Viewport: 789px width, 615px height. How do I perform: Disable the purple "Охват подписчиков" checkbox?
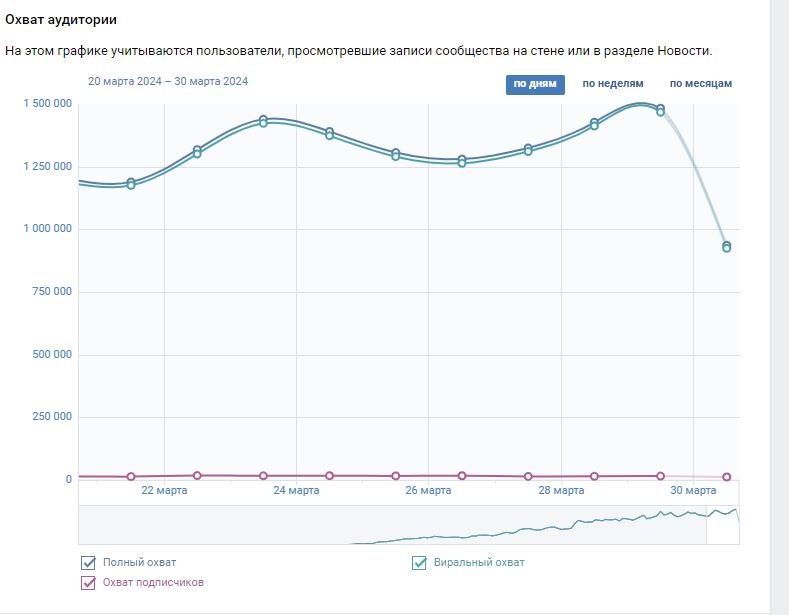tap(88, 582)
